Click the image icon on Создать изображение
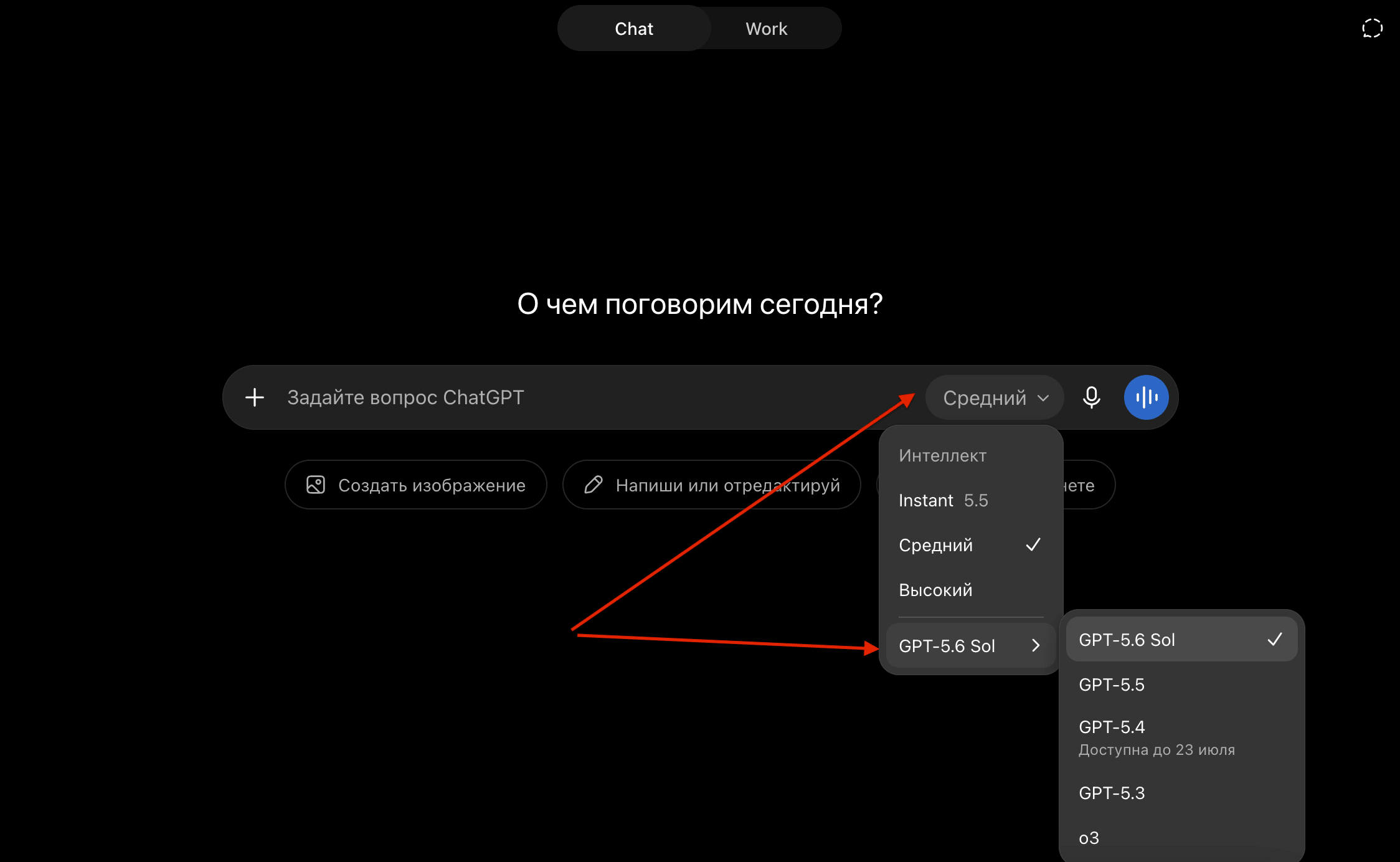Image resolution: width=1400 pixels, height=862 pixels. coord(316,485)
